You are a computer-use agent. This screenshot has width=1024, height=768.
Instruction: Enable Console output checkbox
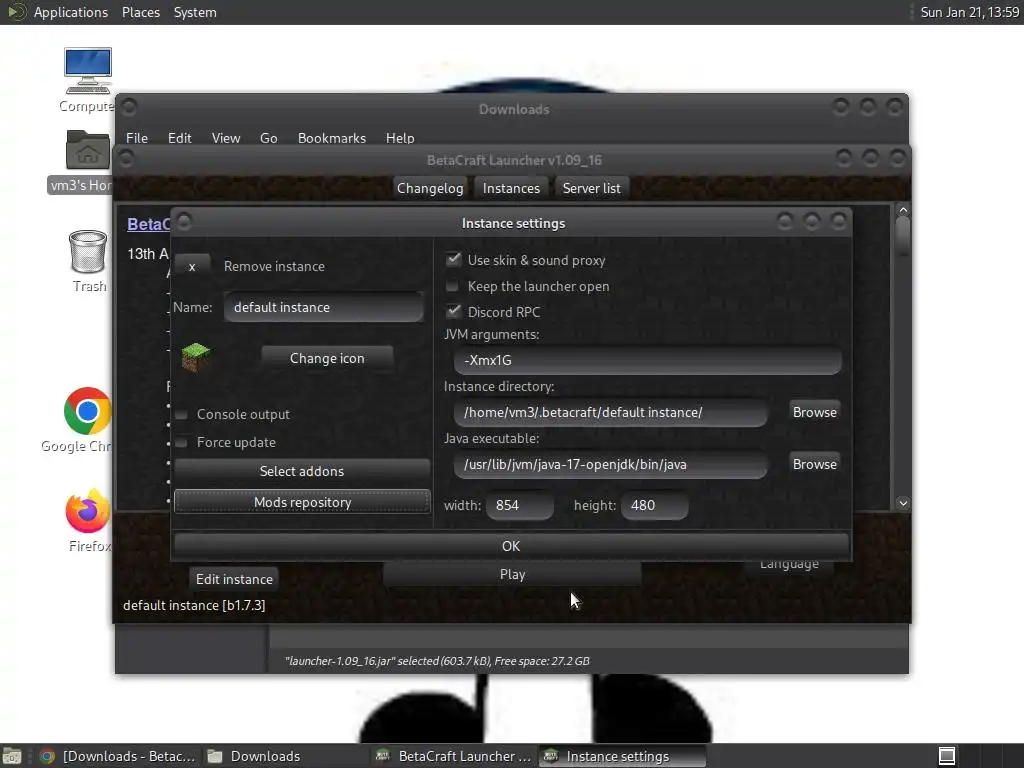(x=182, y=415)
